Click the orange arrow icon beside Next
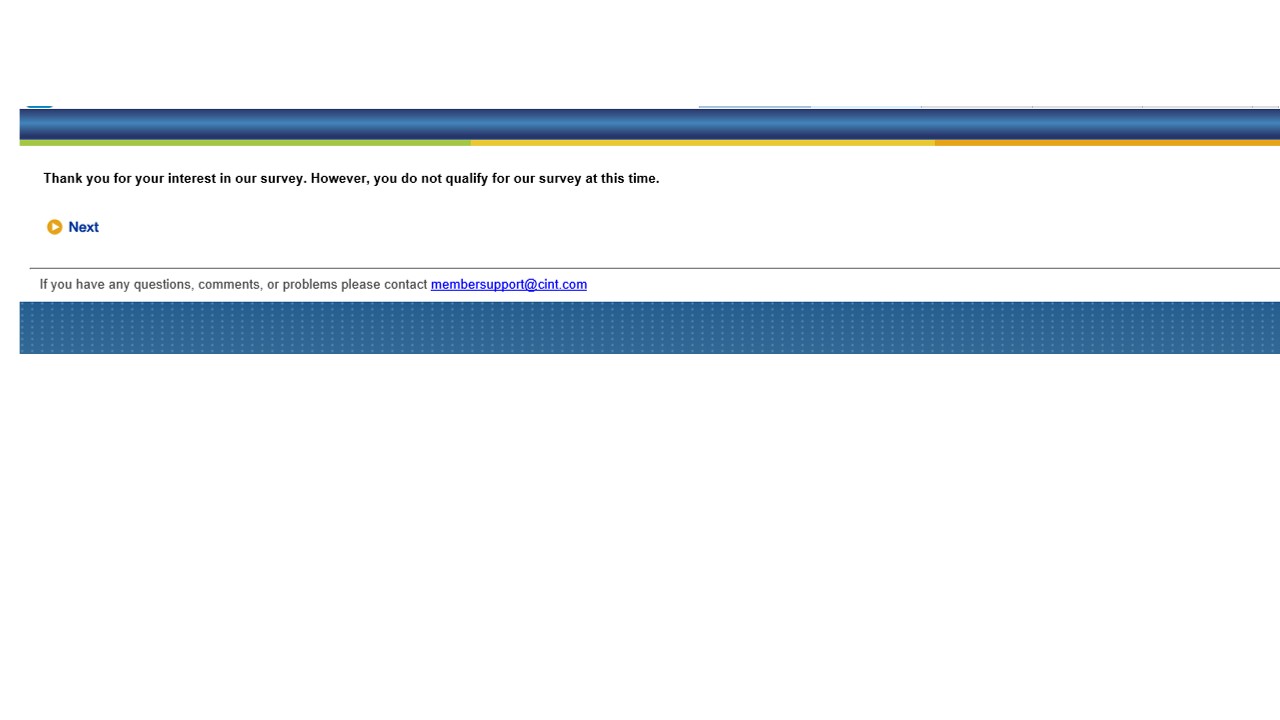The width and height of the screenshot is (1280, 720). (x=54, y=227)
